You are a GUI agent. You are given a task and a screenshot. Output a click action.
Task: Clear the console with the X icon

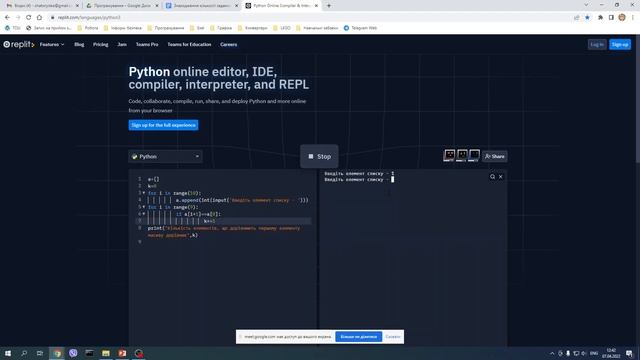[501, 177]
